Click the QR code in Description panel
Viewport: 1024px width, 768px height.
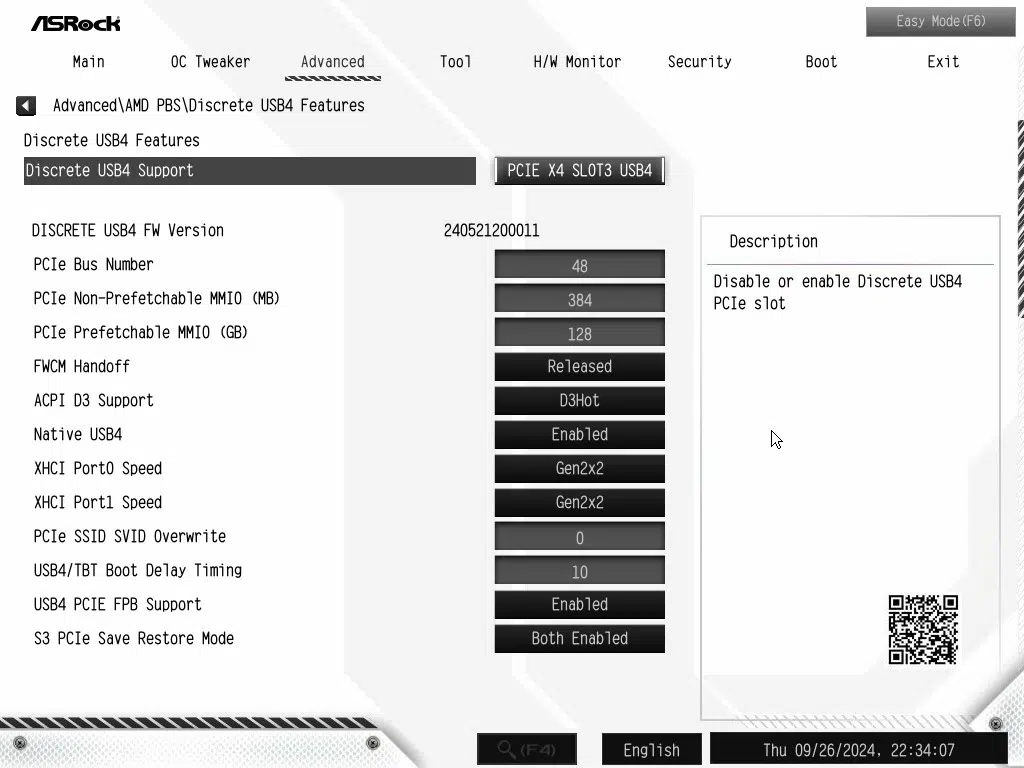pyautogui.click(x=923, y=629)
